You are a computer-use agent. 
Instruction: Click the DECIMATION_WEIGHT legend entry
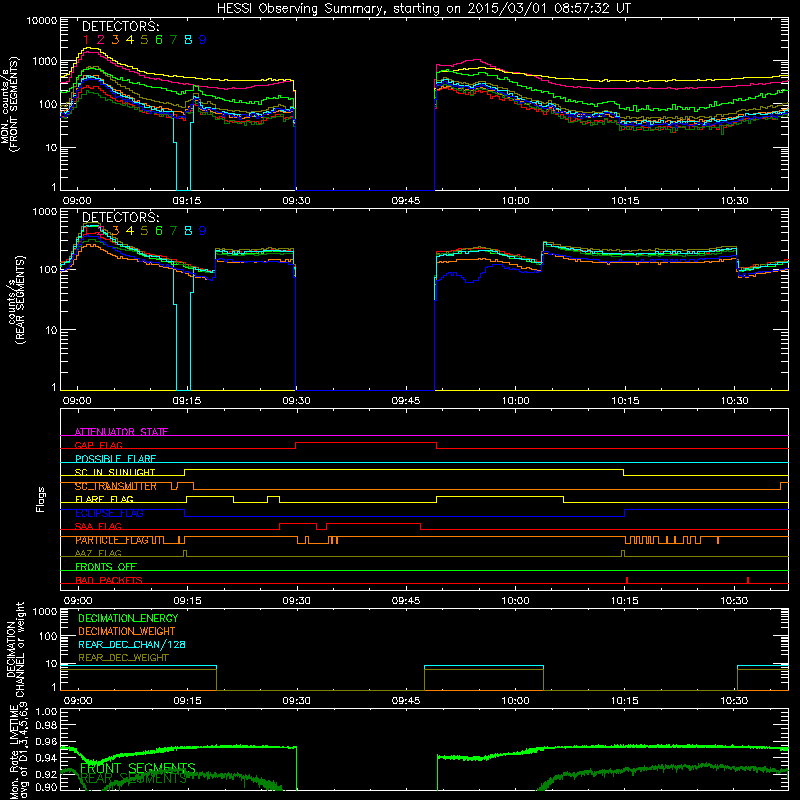pos(127,631)
